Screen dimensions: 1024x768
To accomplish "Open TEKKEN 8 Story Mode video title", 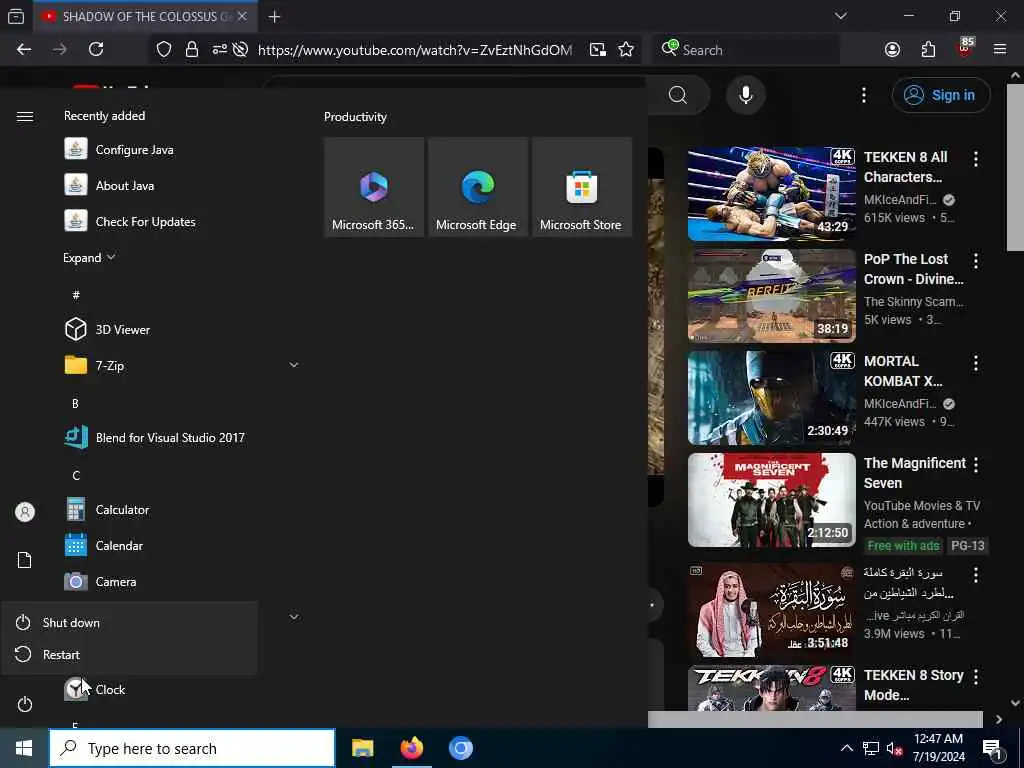I will pyautogui.click(x=913, y=685).
